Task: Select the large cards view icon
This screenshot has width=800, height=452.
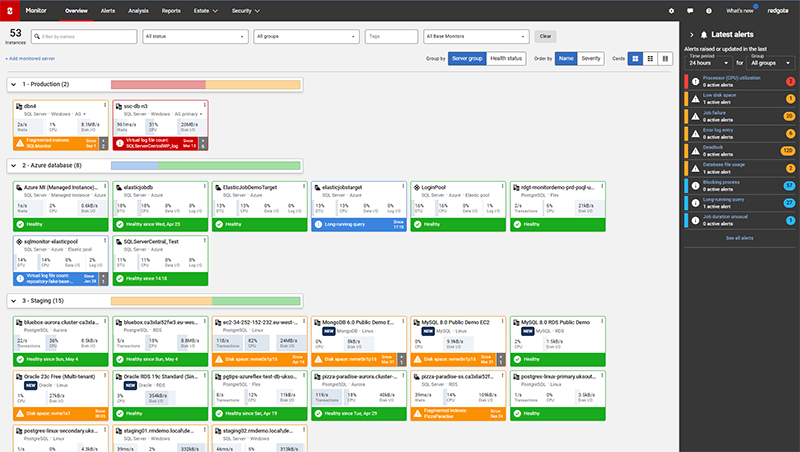Action: click(x=635, y=59)
